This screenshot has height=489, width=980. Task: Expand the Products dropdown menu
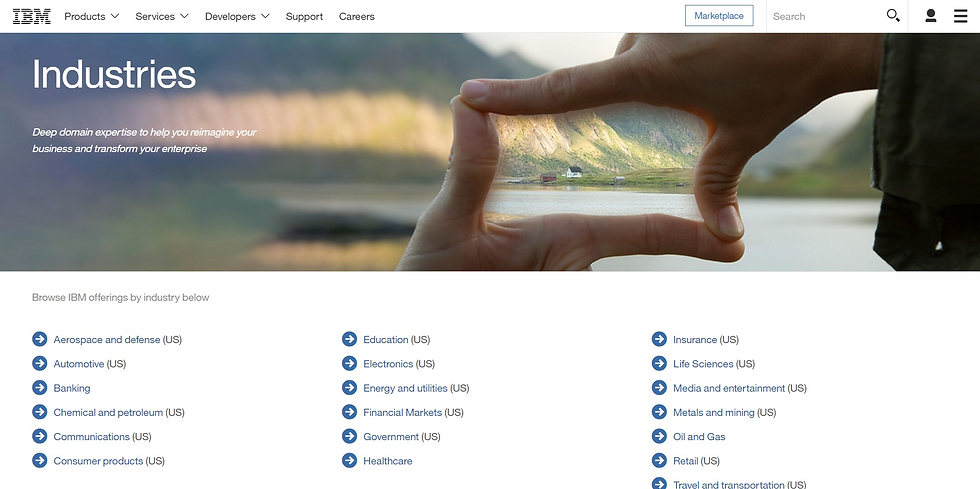[91, 16]
